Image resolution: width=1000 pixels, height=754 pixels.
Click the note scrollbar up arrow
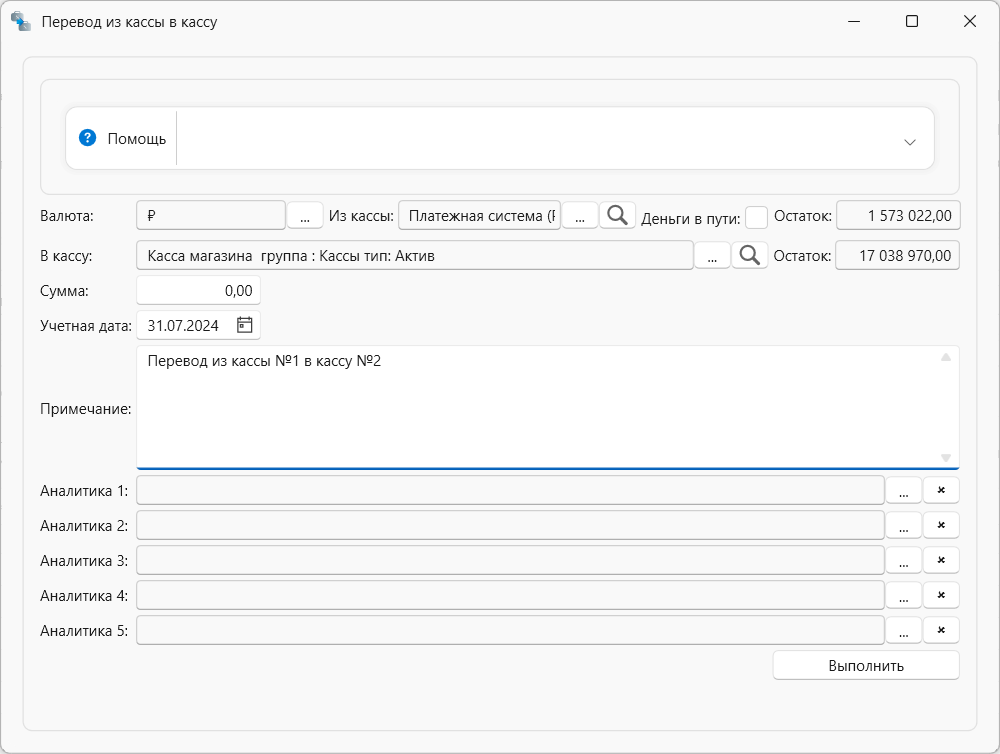pos(946,357)
